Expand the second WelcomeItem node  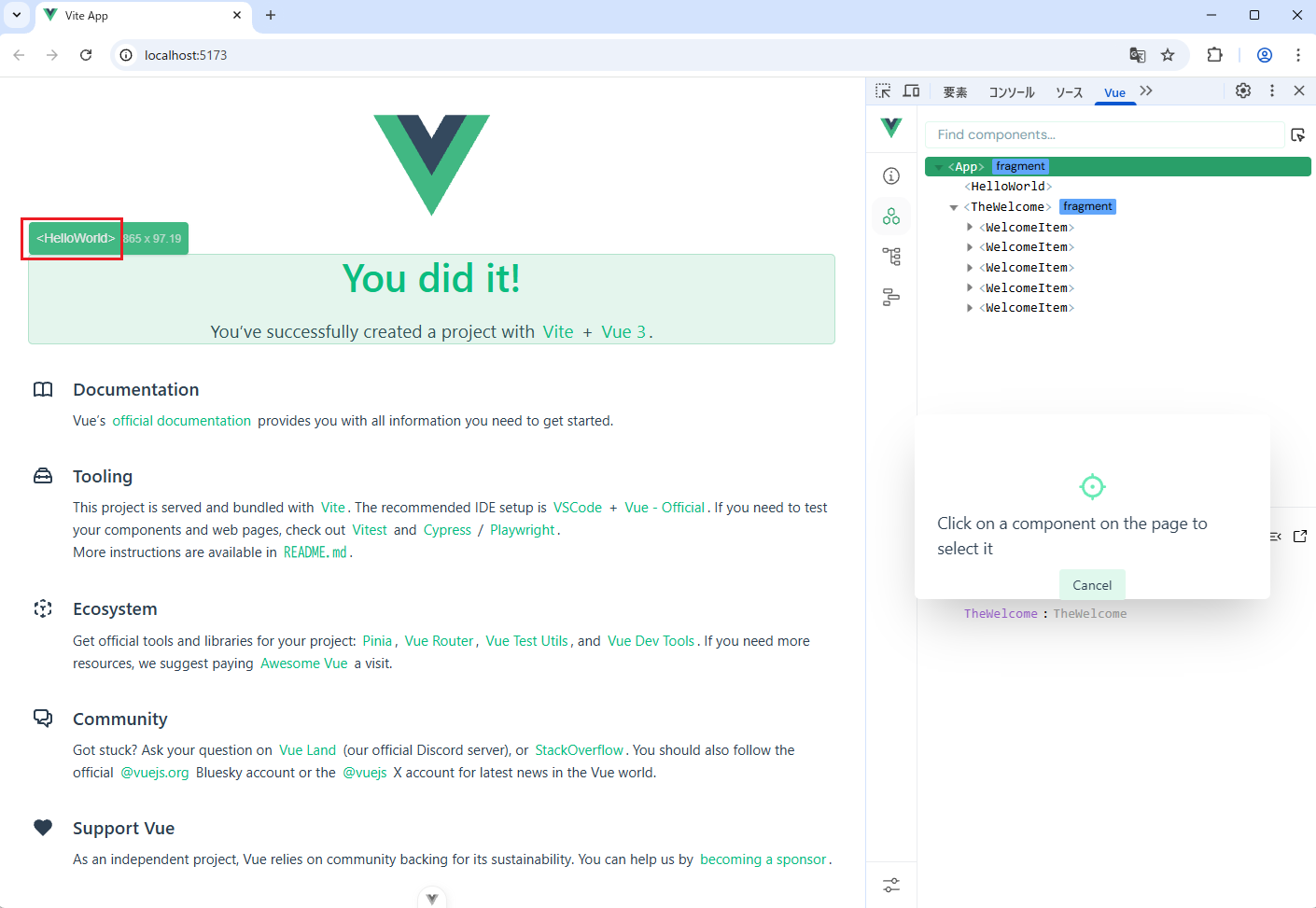tap(970, 247)
